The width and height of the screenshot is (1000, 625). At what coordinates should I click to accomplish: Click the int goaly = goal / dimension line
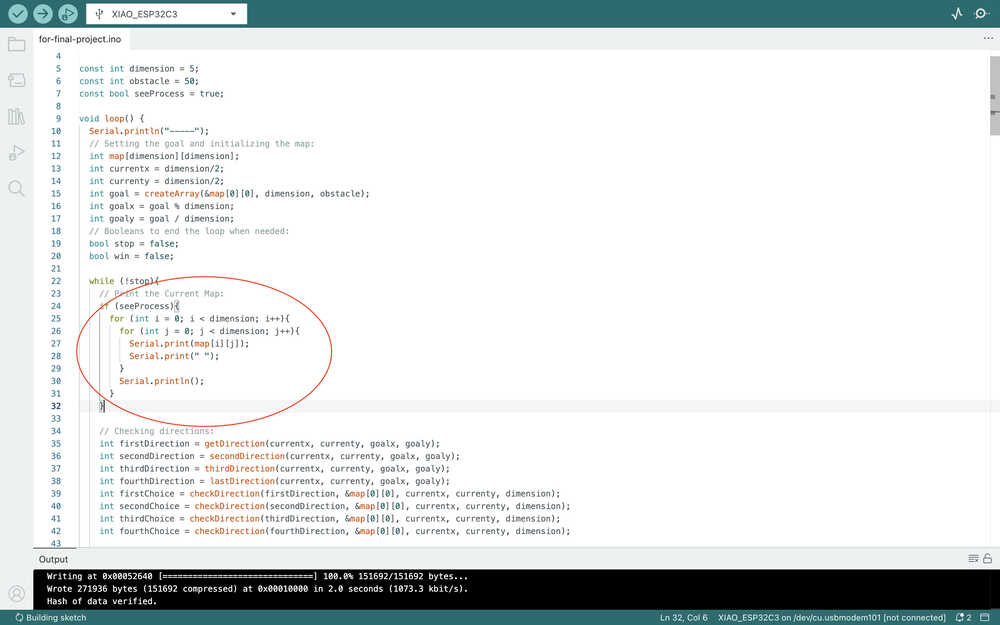point(161,219)
